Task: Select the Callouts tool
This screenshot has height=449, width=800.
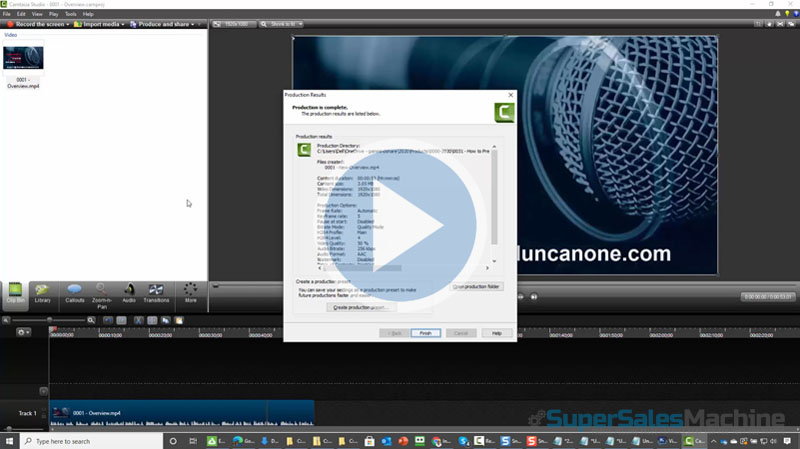Action: 73,292
